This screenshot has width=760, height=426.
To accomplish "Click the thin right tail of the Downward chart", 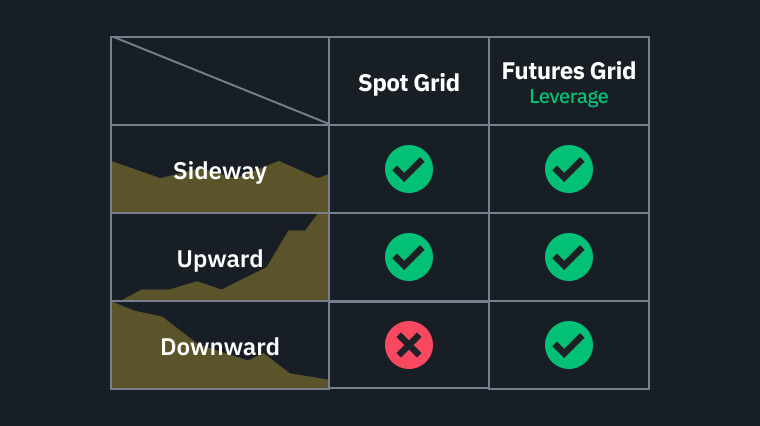I will click(310, 381).
